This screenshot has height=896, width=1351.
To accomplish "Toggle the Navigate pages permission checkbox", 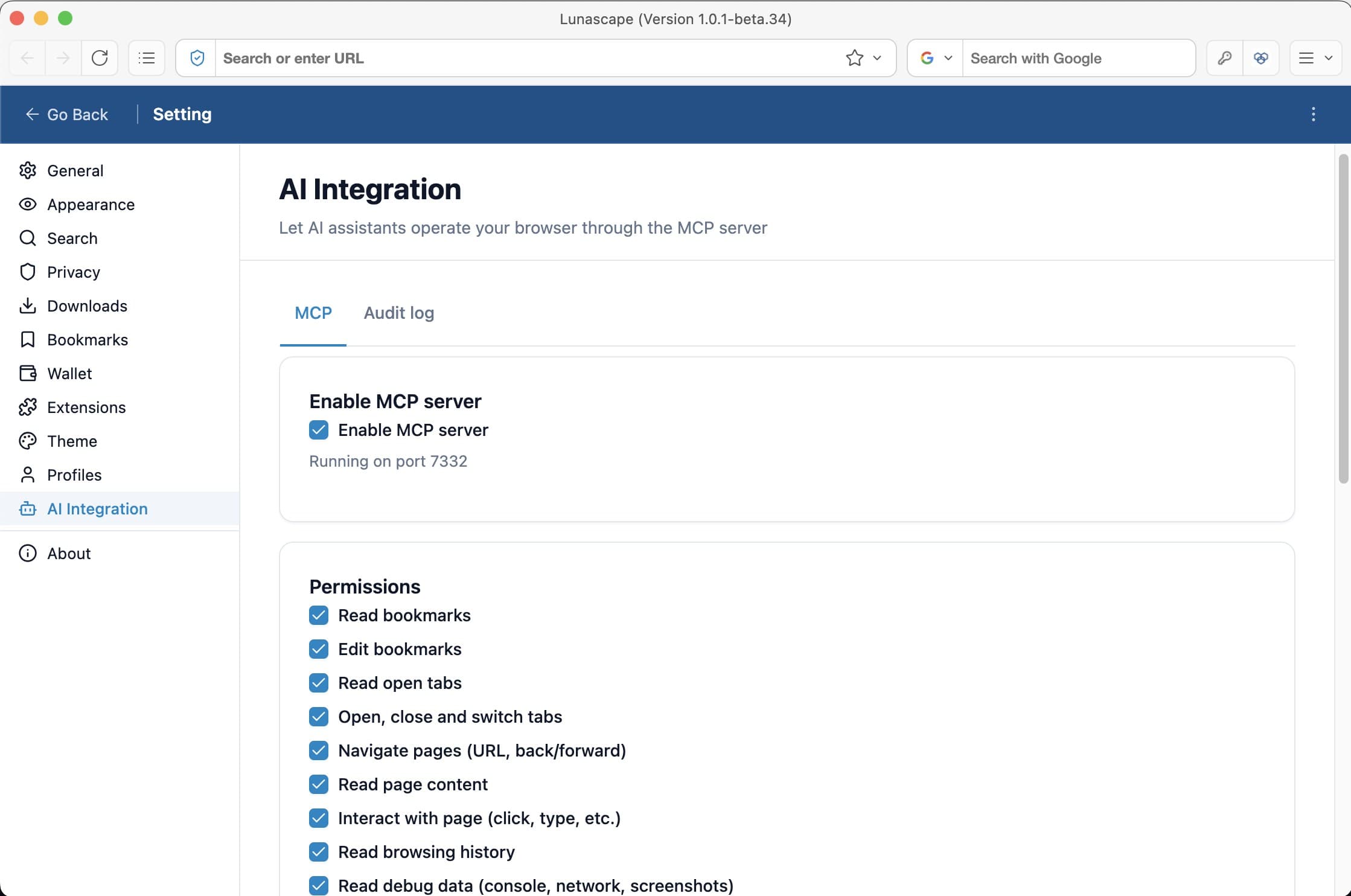I will click(319, 750).
